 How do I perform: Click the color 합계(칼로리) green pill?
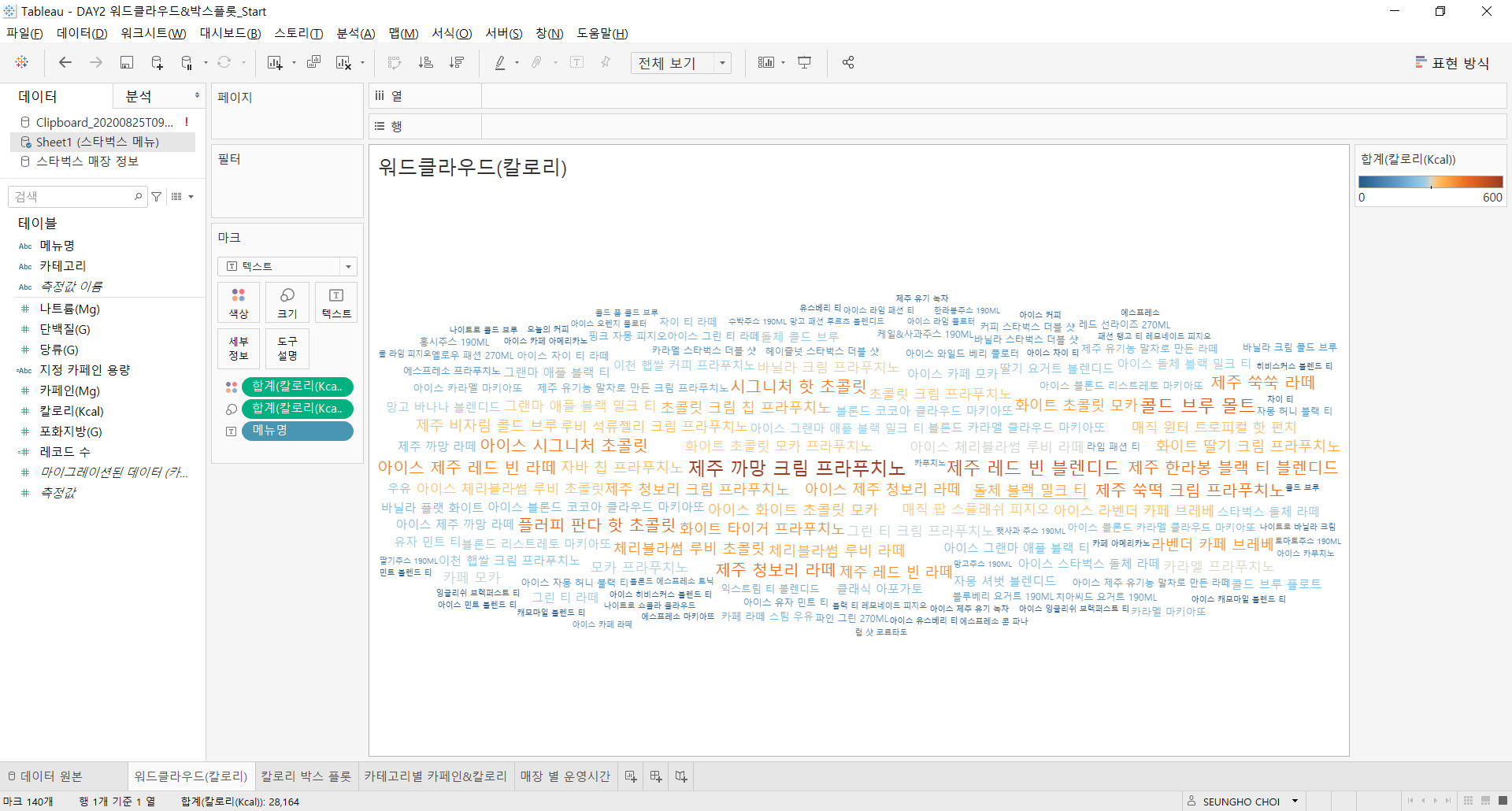coord(298,387)
